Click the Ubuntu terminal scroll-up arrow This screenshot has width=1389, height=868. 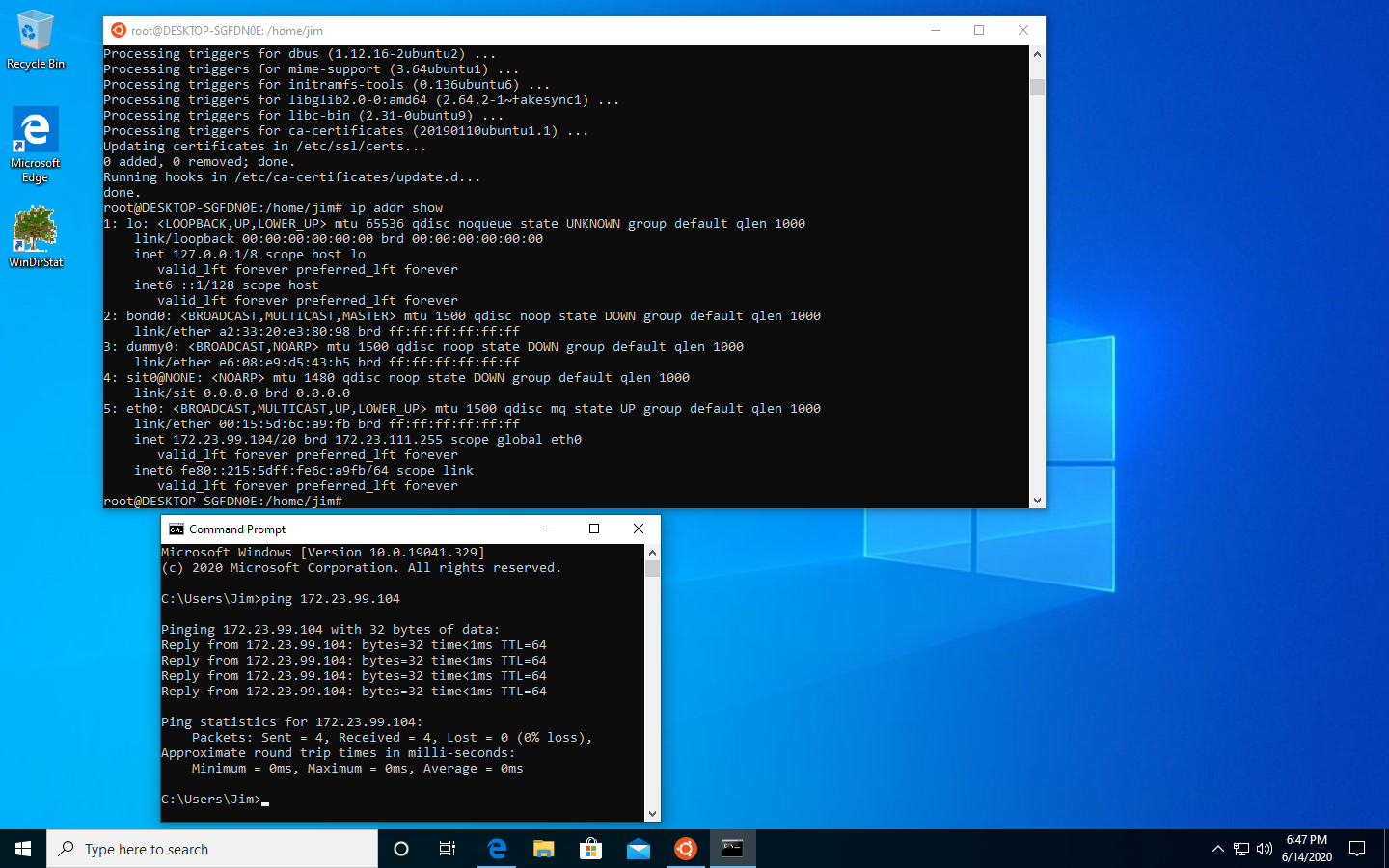coord(1037,54)
